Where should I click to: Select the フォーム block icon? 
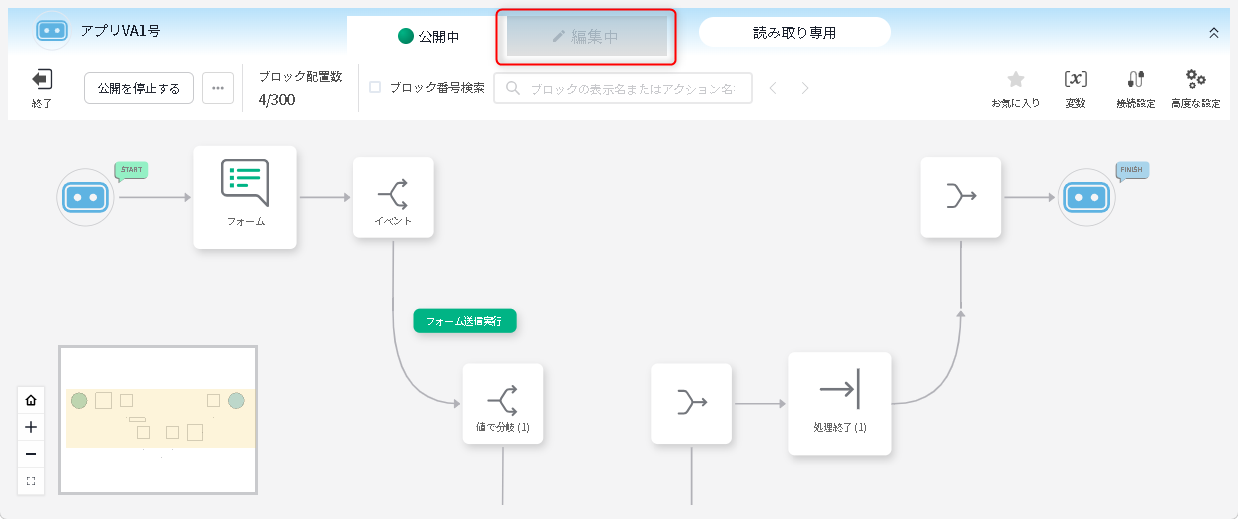(245, 184)
